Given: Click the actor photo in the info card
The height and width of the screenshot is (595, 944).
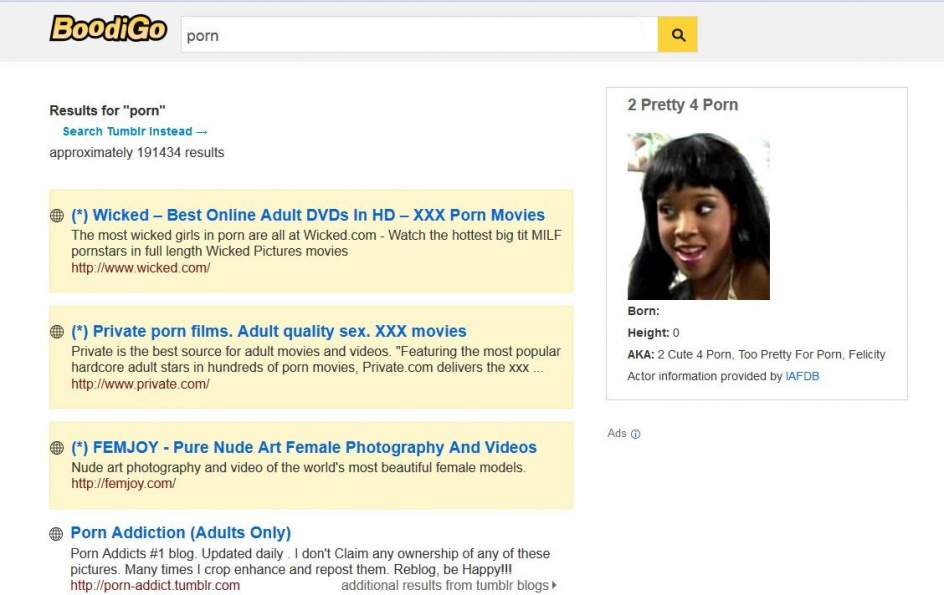Looking at the screenshot, I should [x=698, y=216].
